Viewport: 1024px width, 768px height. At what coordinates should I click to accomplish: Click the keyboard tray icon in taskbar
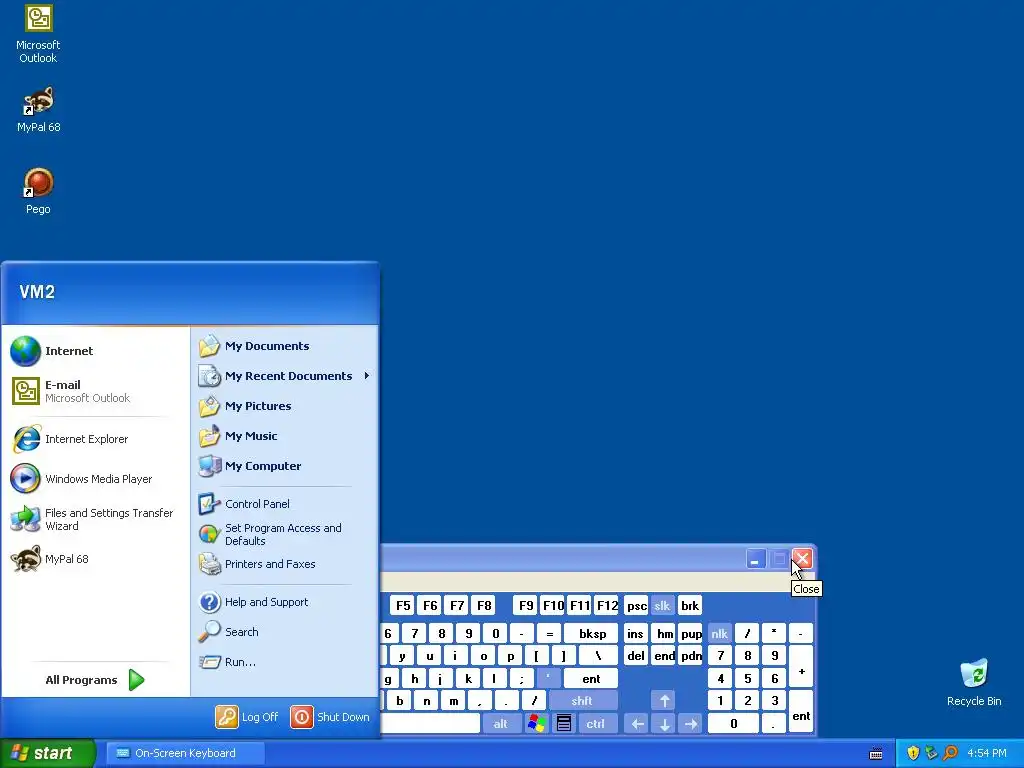[876, 754]
